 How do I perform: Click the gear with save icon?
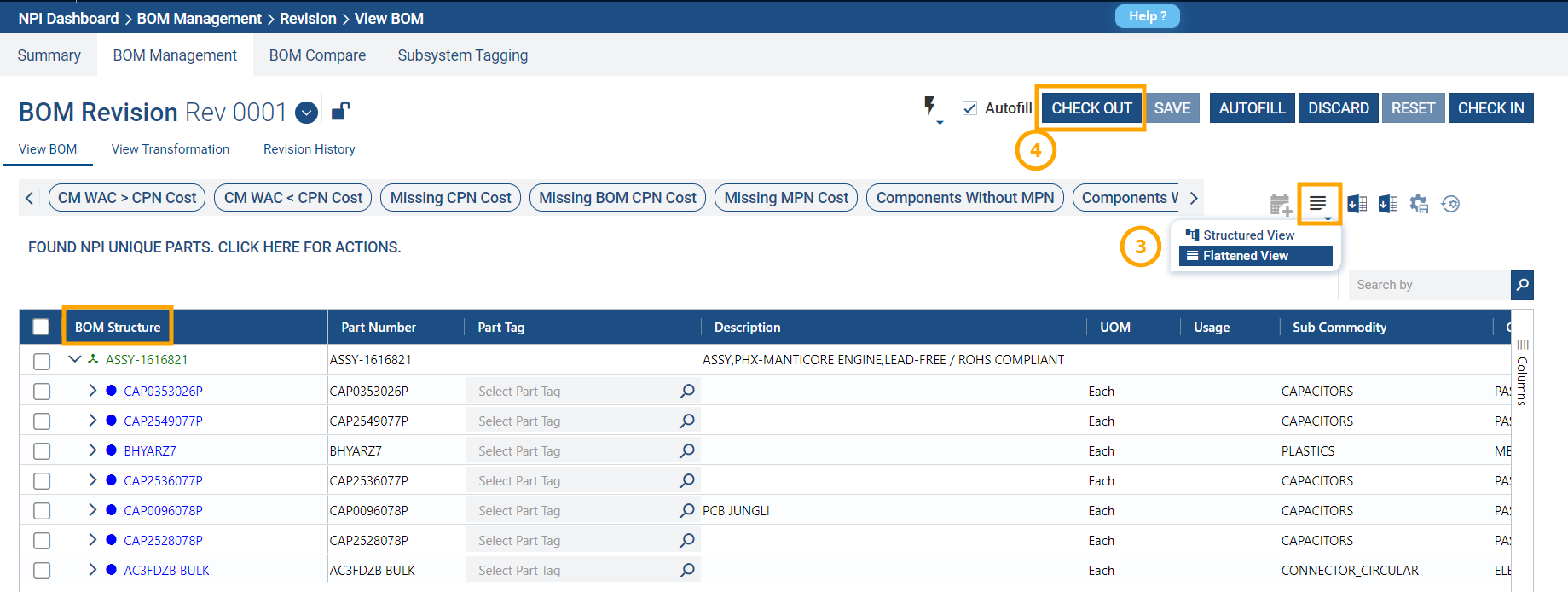pos(1418,204)
